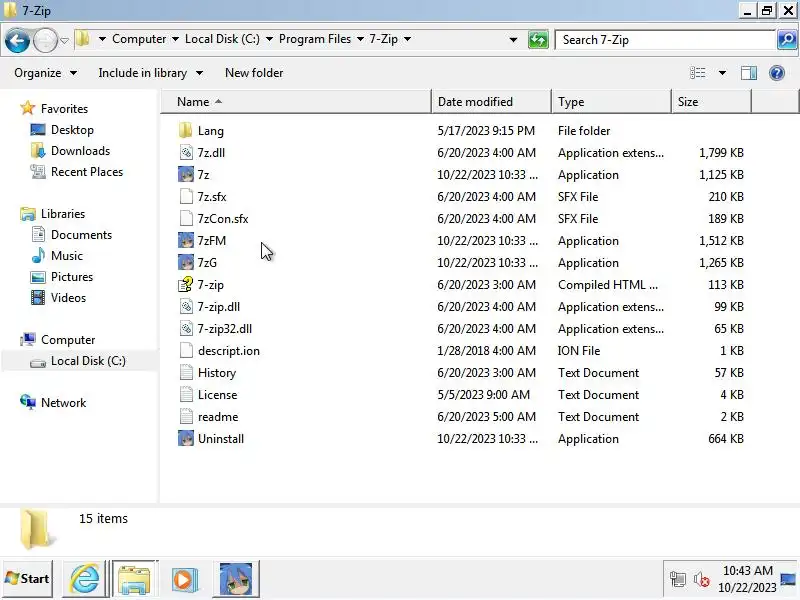Click in the Search 7-Zip field

click(x=665, y=40)
